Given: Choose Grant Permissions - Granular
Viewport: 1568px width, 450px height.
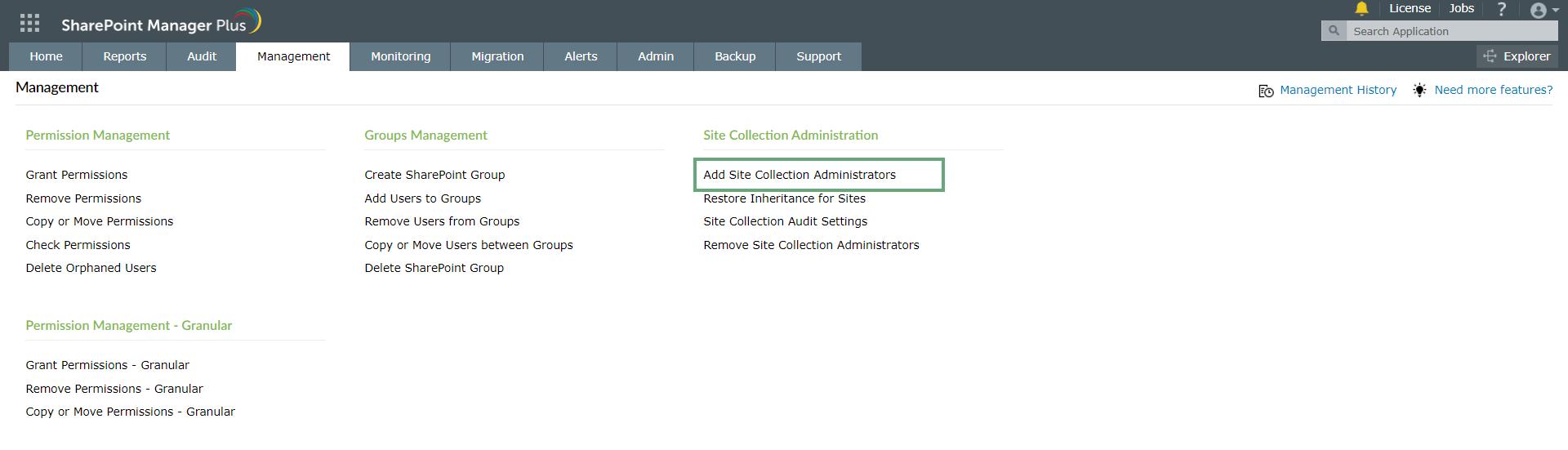Looking at the screenshot, I should tap(107, 365).
